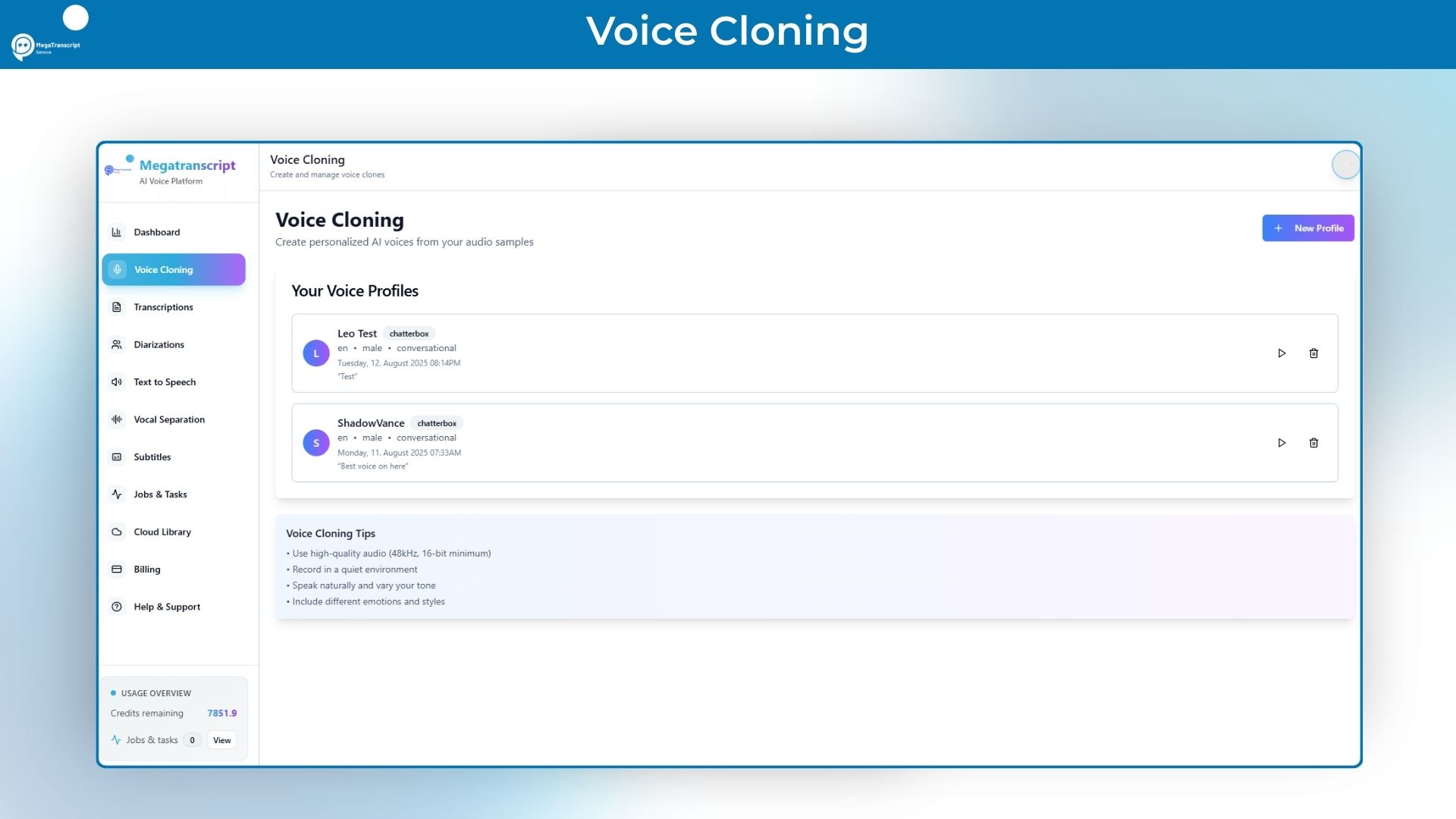Image resolution: width=1456 pixels, height=819 pixels.
Task: Click the Subtitles captions icon
Action: click(x=117, y=457)
